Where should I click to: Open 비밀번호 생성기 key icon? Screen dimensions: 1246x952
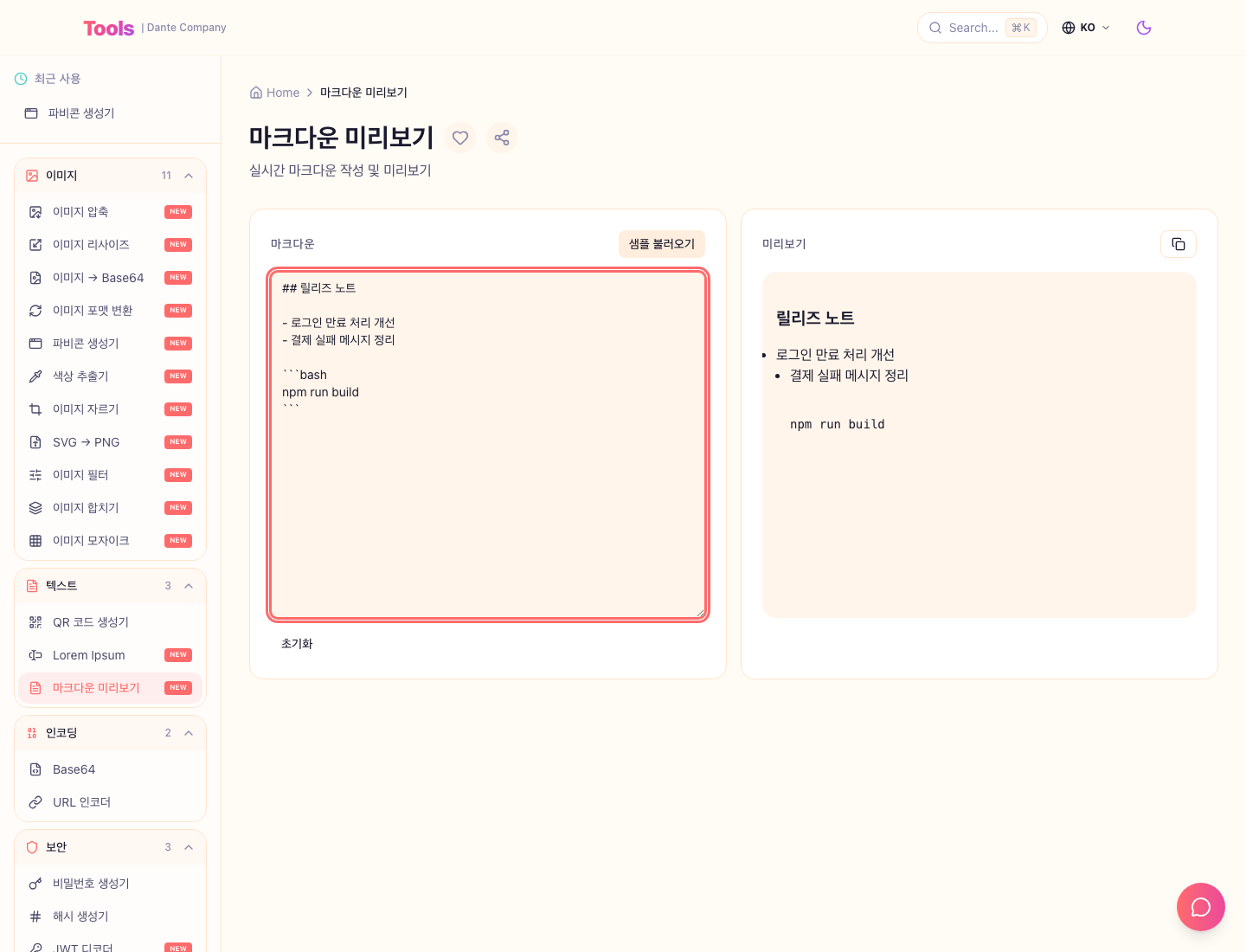[35, 884]
